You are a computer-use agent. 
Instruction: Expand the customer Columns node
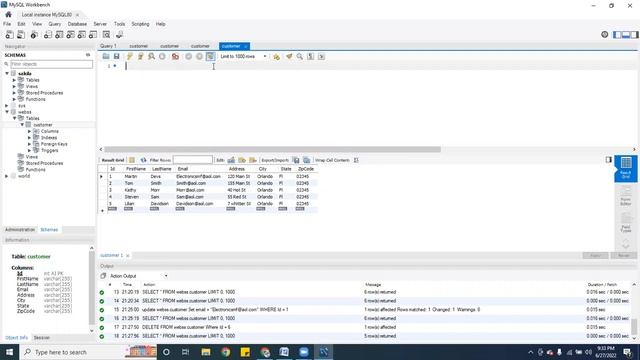tap(29, 131)
